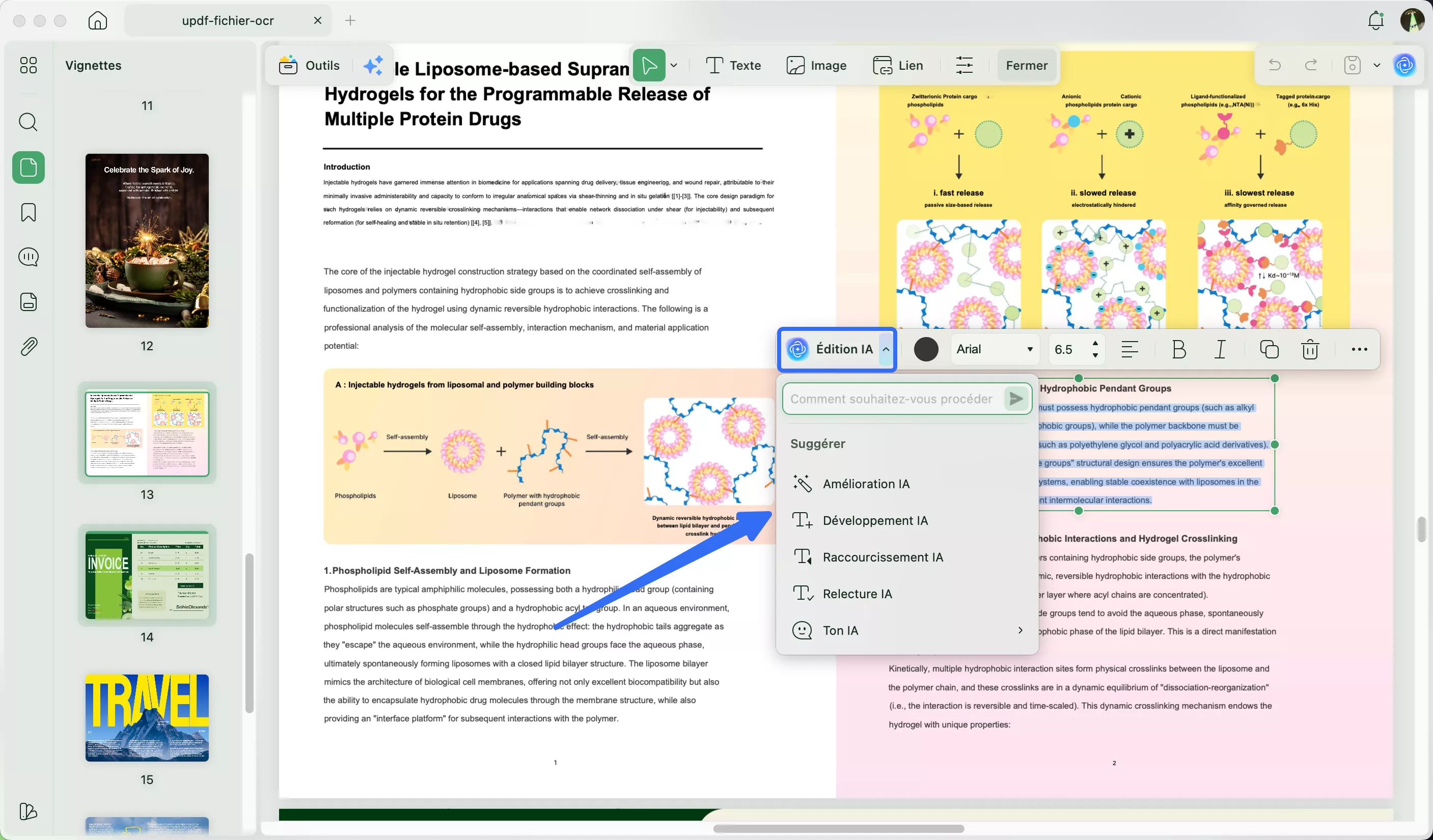Expand the Ton IA submenu
The image size is (1433, 840).
pos(1019,630)
